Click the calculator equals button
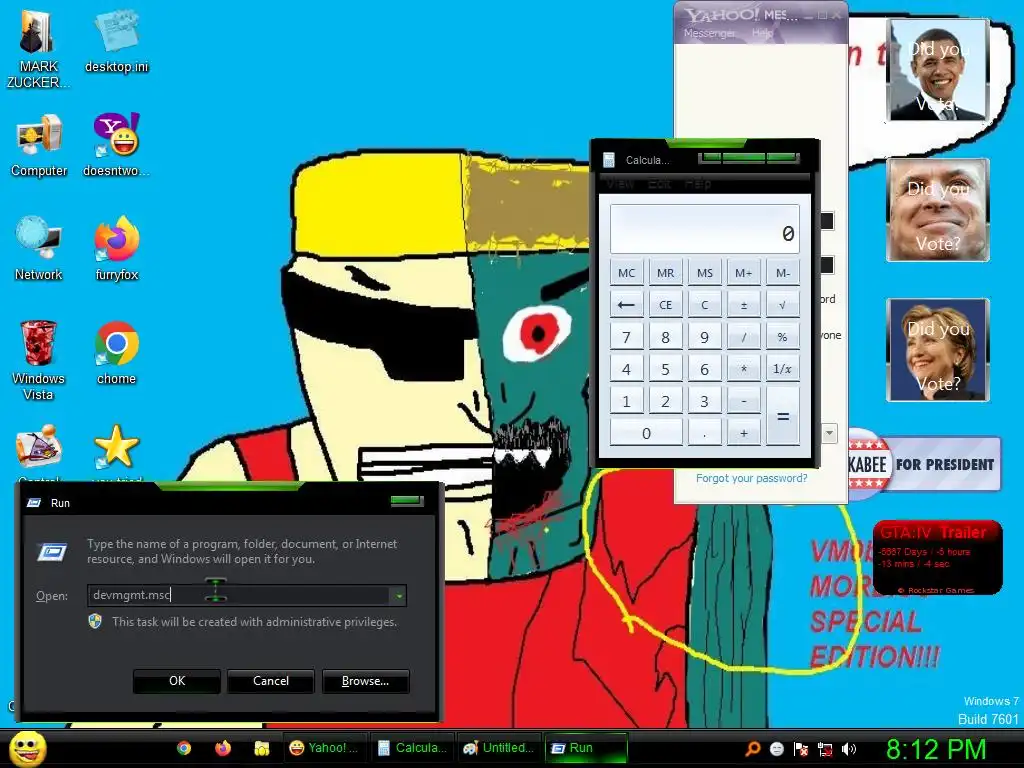The image size is (1024, 768). pos(783,417)
